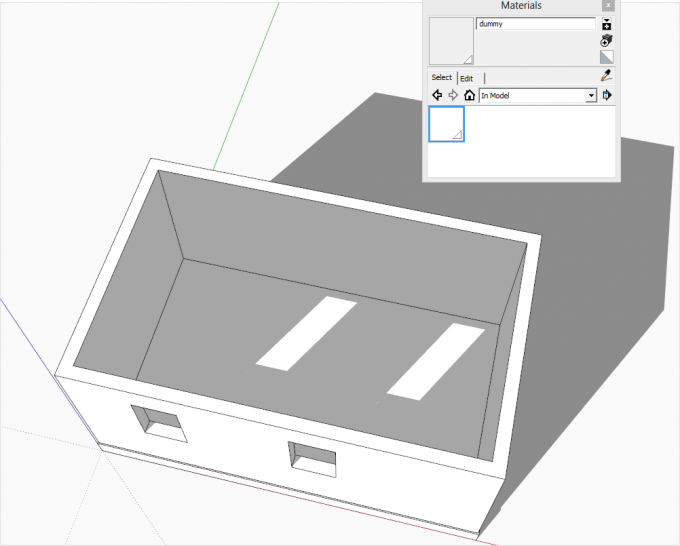The width and height of the screenshot is (680, 546).
Task: Click the Create Material icon
Action: click(x=606, y=41)
